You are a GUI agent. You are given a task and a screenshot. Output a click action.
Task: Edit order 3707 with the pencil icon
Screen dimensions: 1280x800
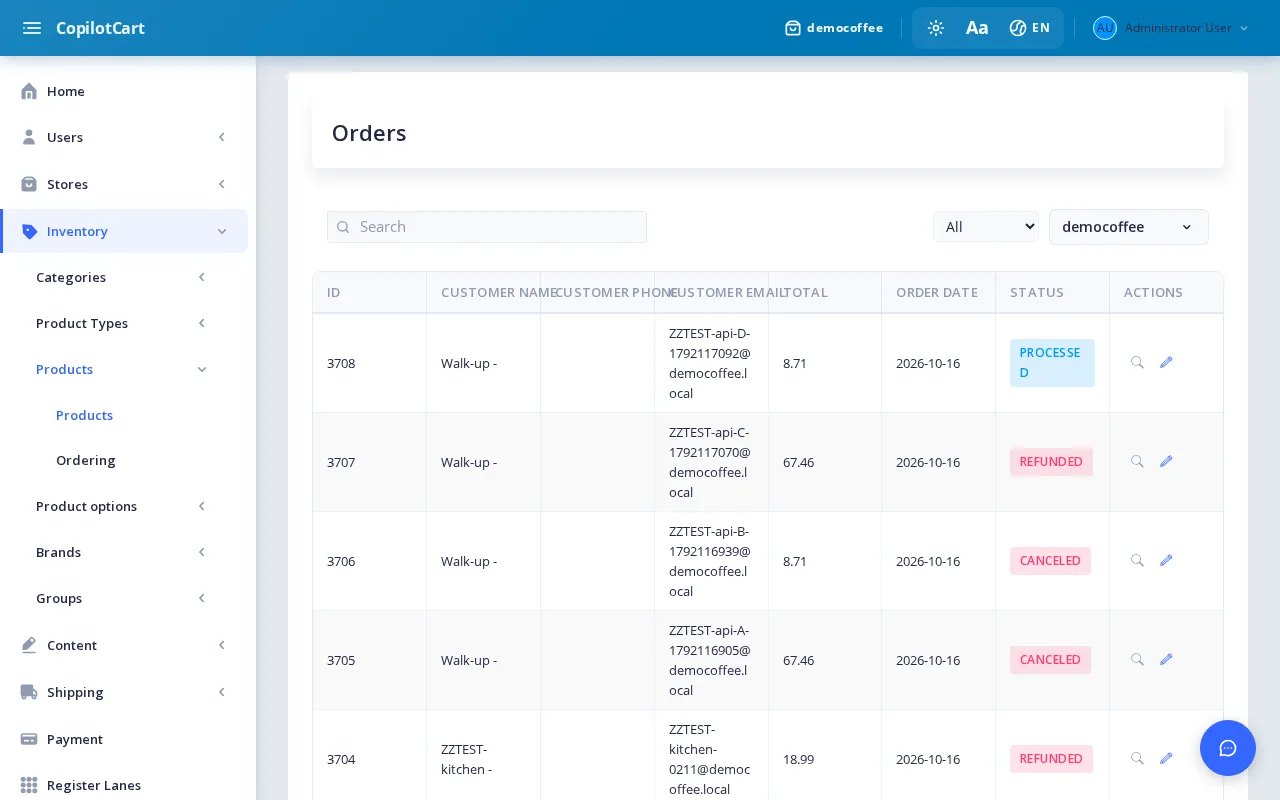[1166, 461]
